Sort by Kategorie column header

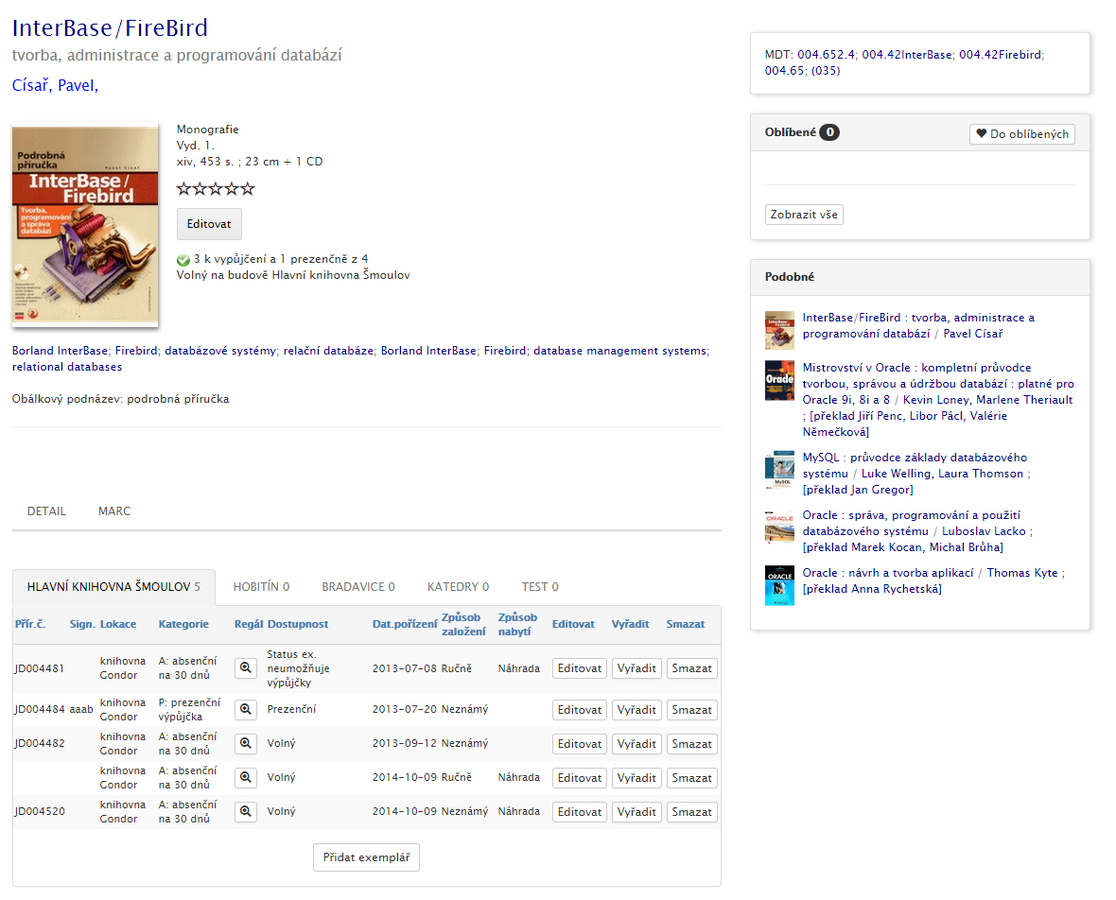tap(184, 624)
